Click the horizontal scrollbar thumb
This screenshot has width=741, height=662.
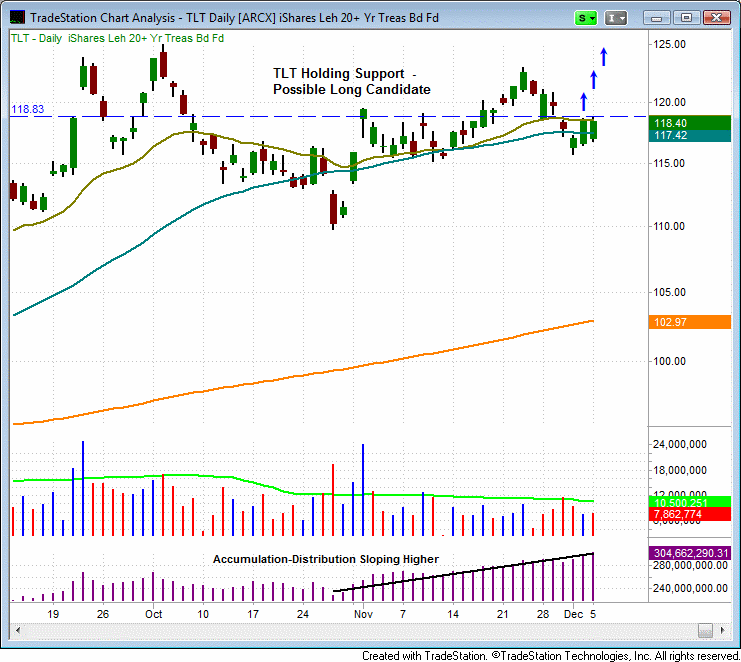pos(705,630)
